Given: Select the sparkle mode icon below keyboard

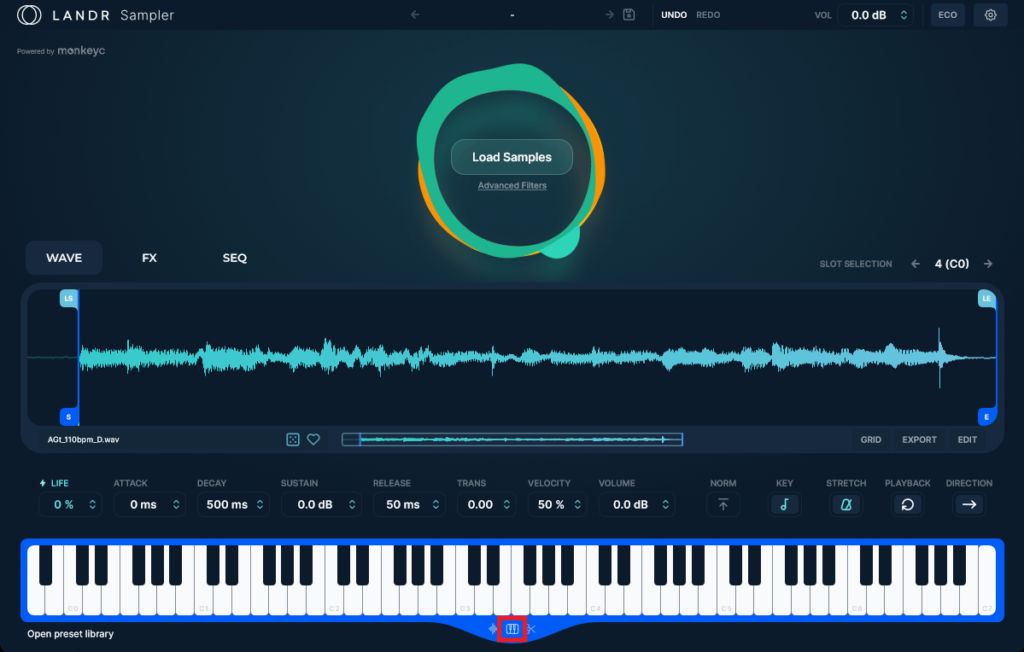Looking at the screenshot, I should 492,629.
